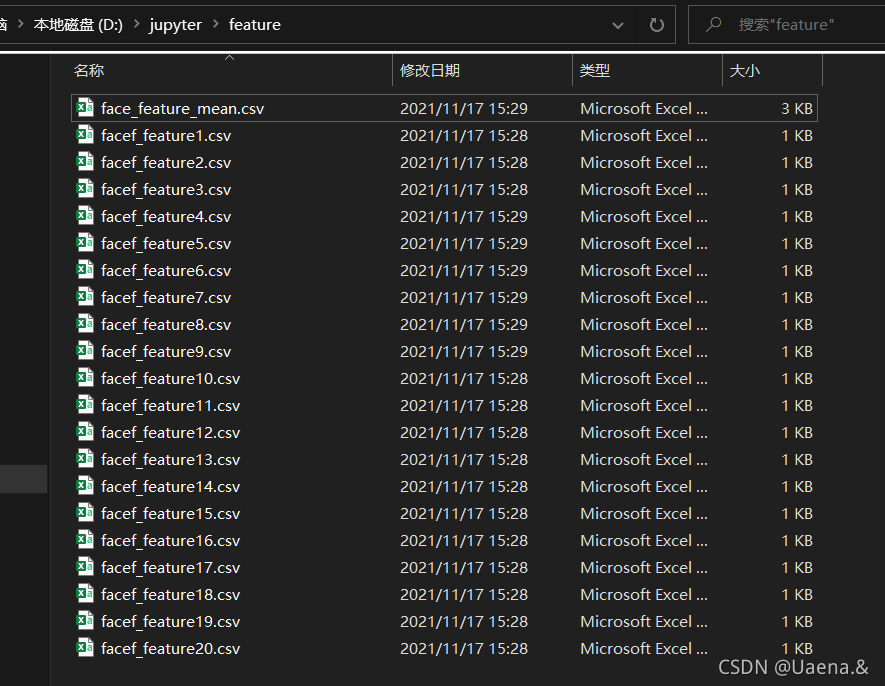This screenshot has height=686, width=885.
Task: Select file name facef_feature20.csv
Action: (x=170, y=649)
